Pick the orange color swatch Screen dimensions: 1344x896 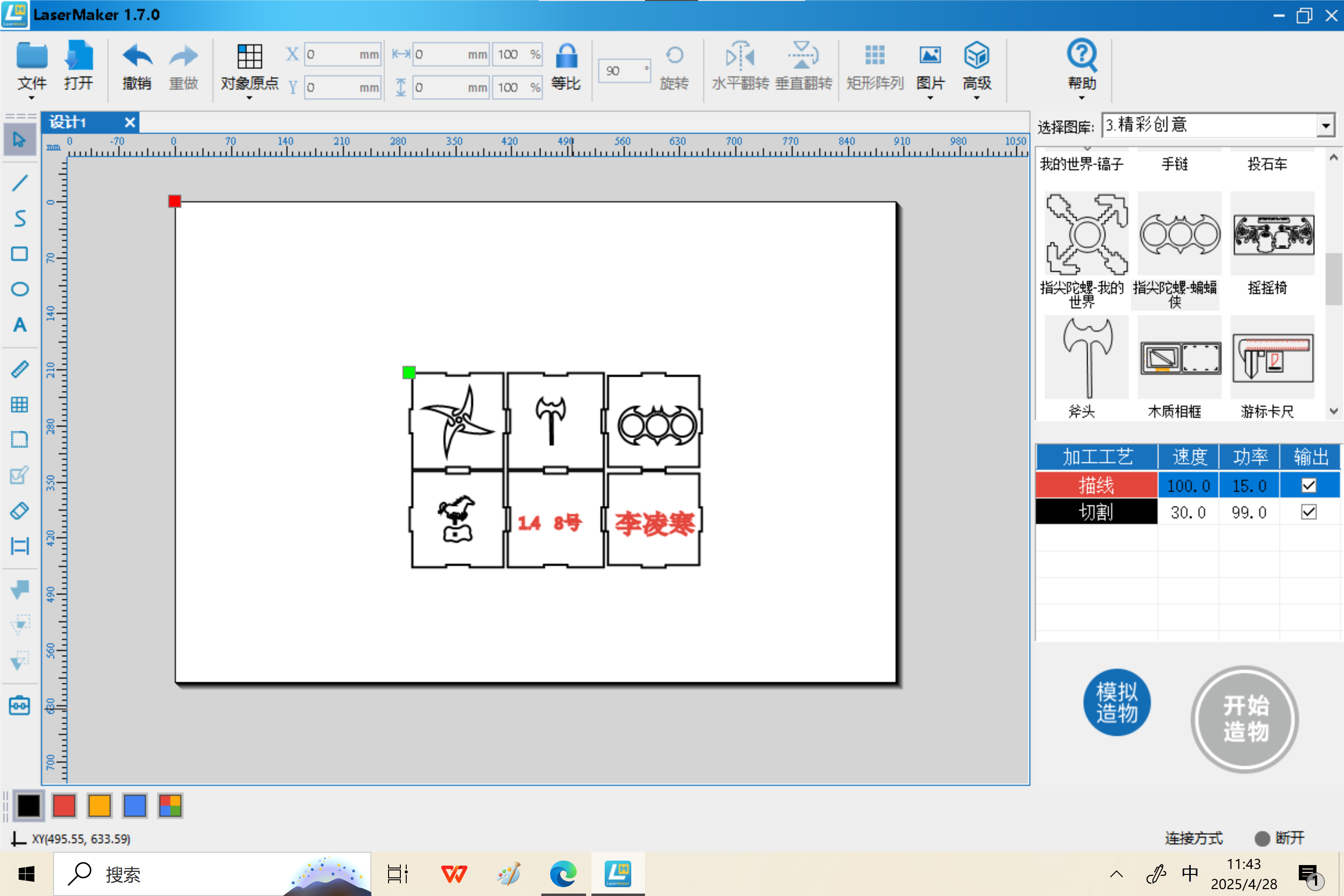coord(99,806)
